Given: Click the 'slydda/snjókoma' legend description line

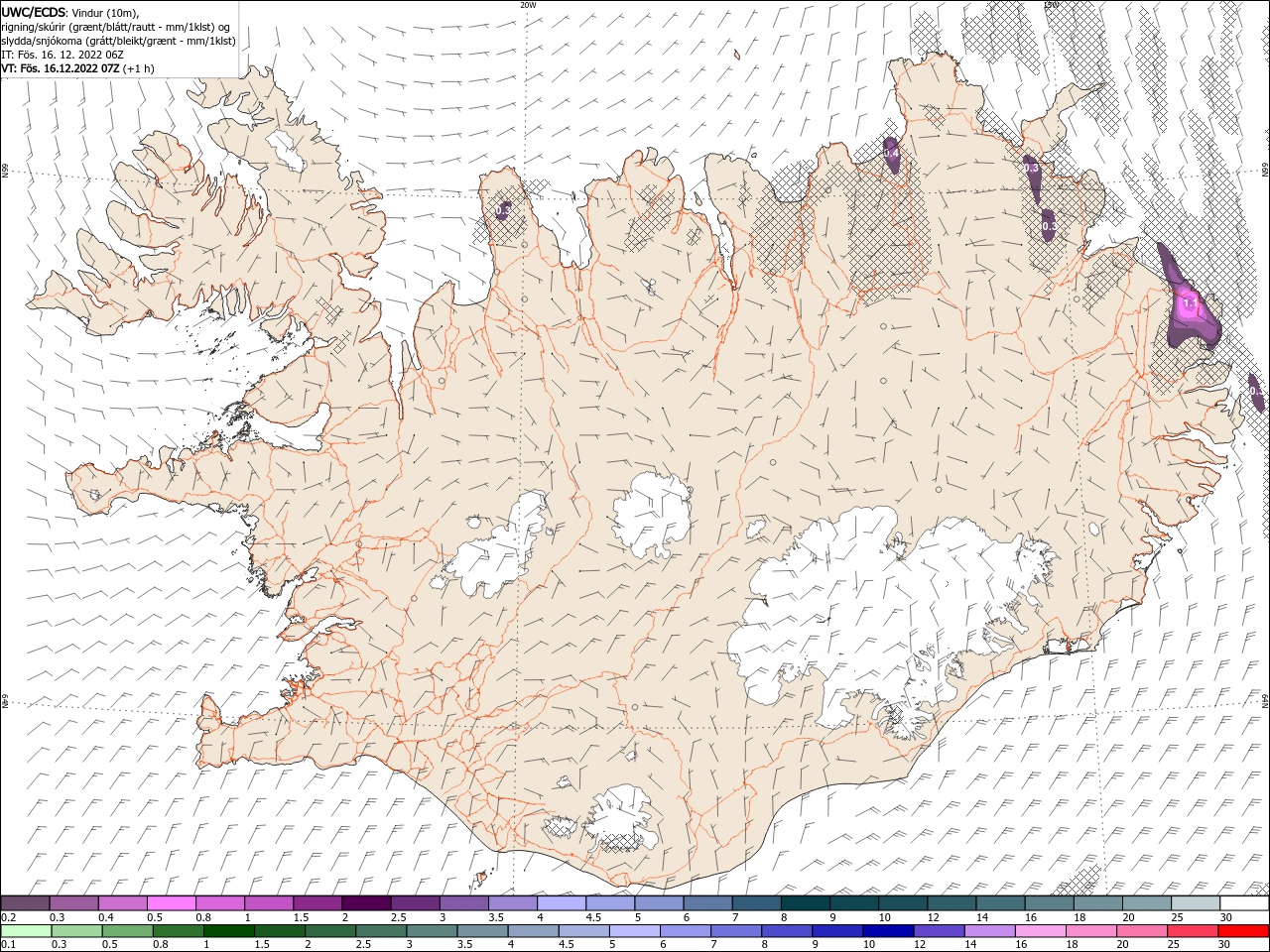Looking at the screenshot, I should (x=118, y=41).
